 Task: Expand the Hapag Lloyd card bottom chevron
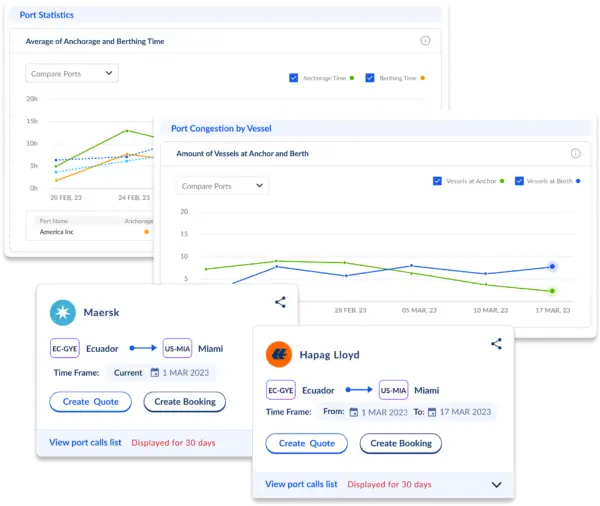coord(496,485)
